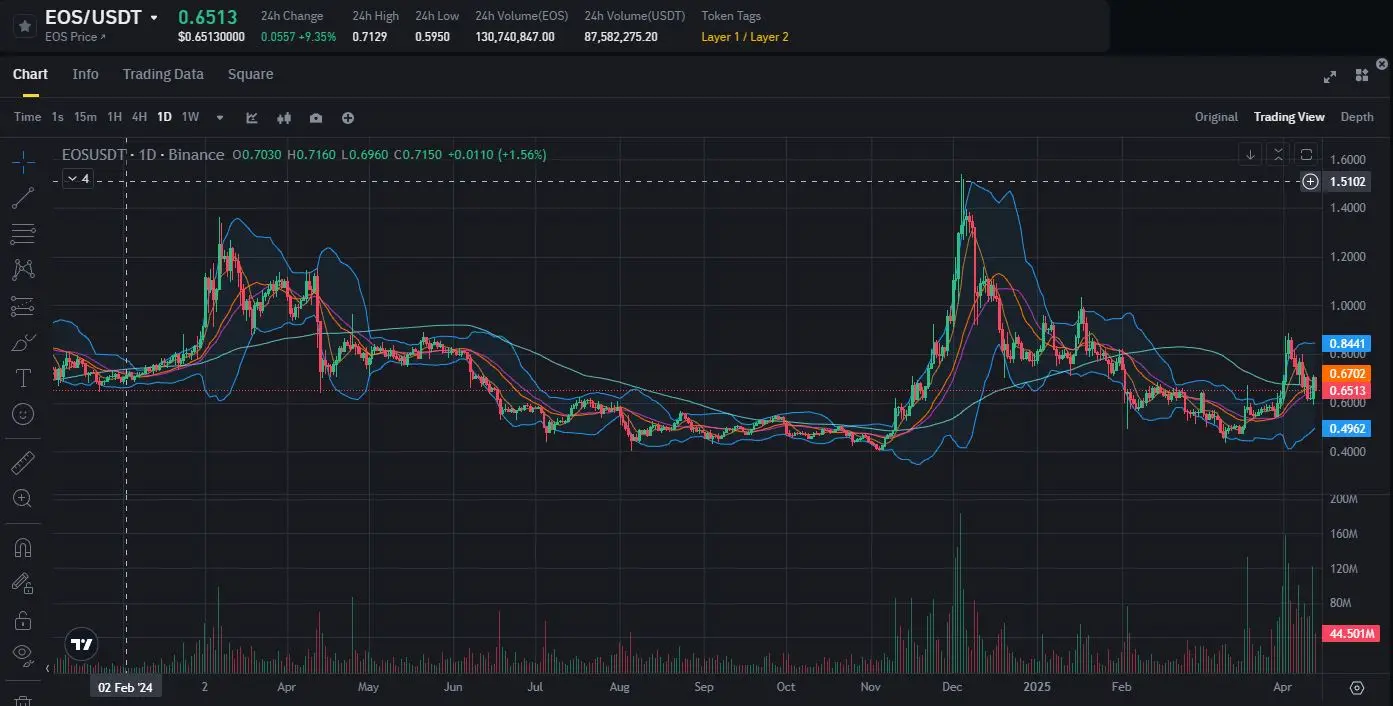Click the Layer 1 / Layer 2 tag
Screen dimensions: 1393x706
pyautogui.click(x=745, y=37)
